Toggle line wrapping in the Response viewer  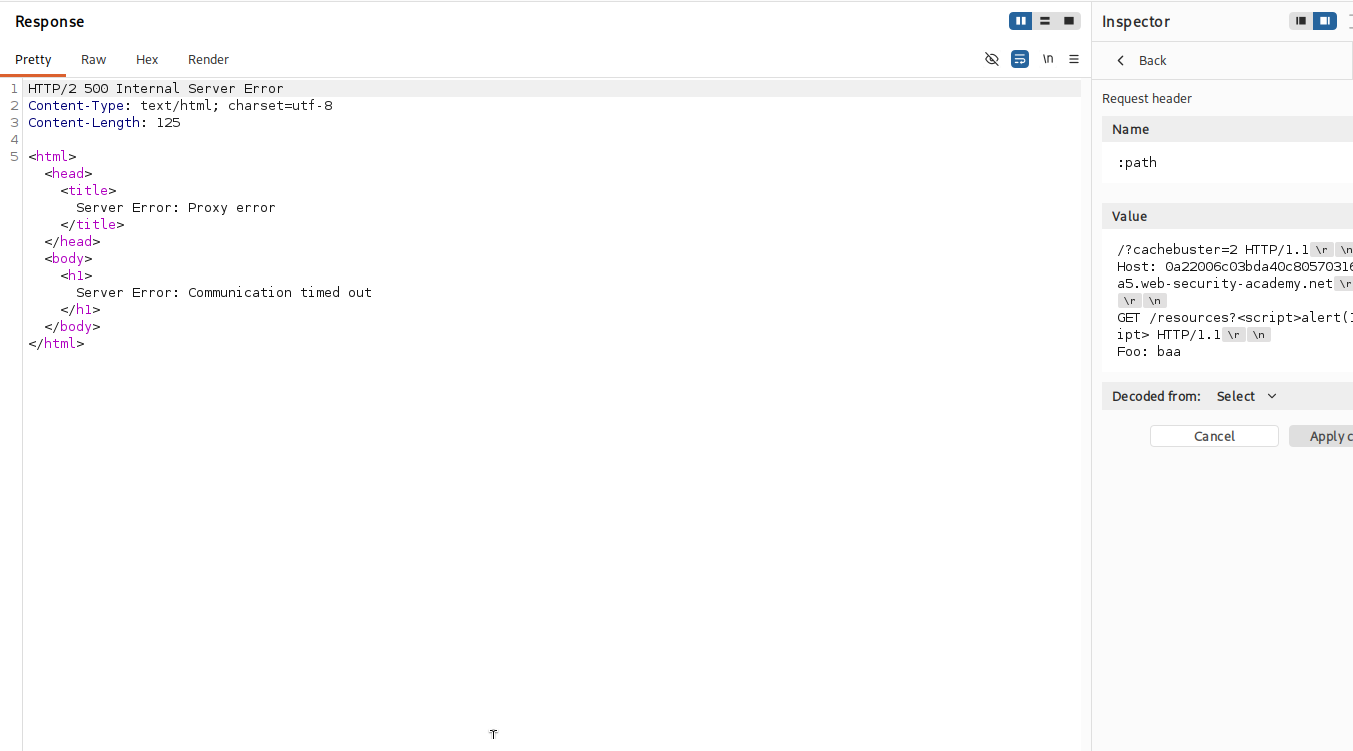1020,59
